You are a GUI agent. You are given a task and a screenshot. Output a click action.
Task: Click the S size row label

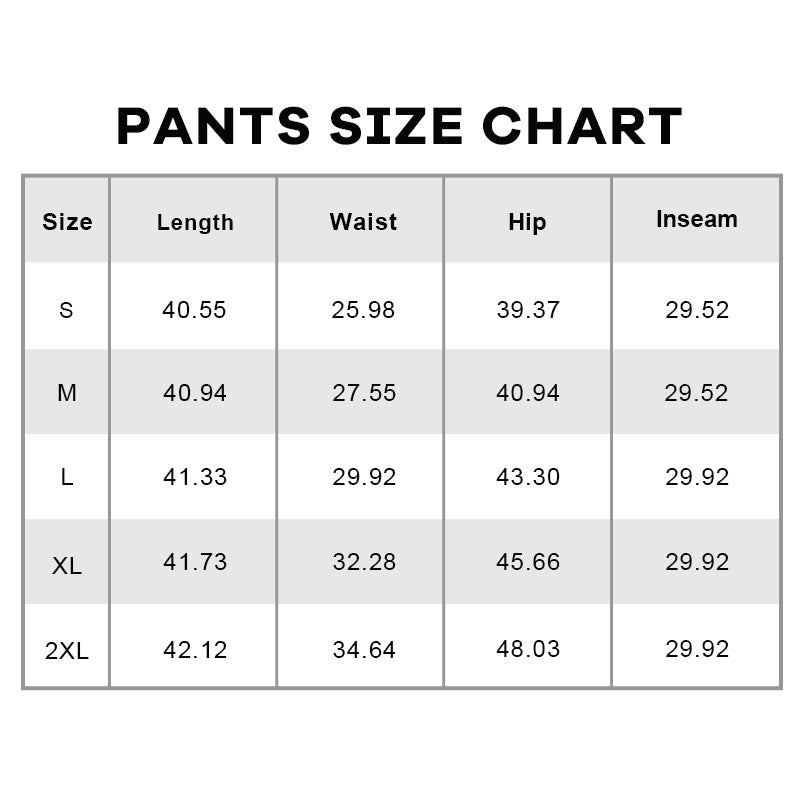[x=66, y=310]
